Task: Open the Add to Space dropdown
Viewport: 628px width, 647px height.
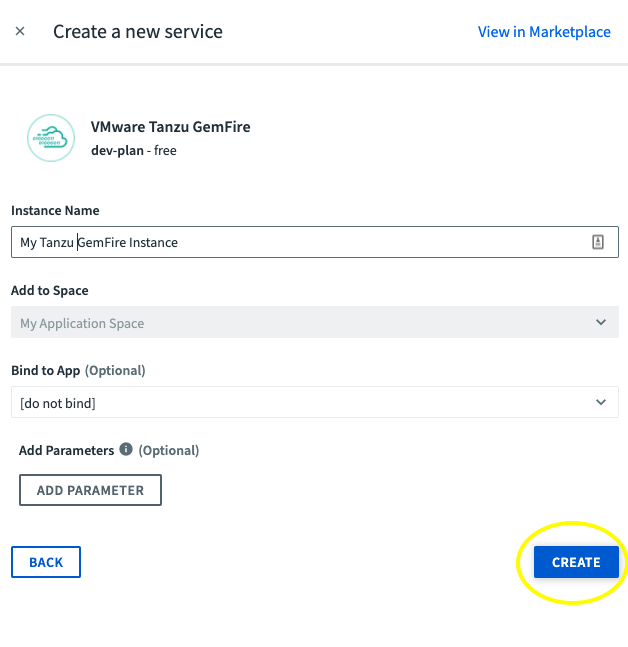Action: click(314, 323)
